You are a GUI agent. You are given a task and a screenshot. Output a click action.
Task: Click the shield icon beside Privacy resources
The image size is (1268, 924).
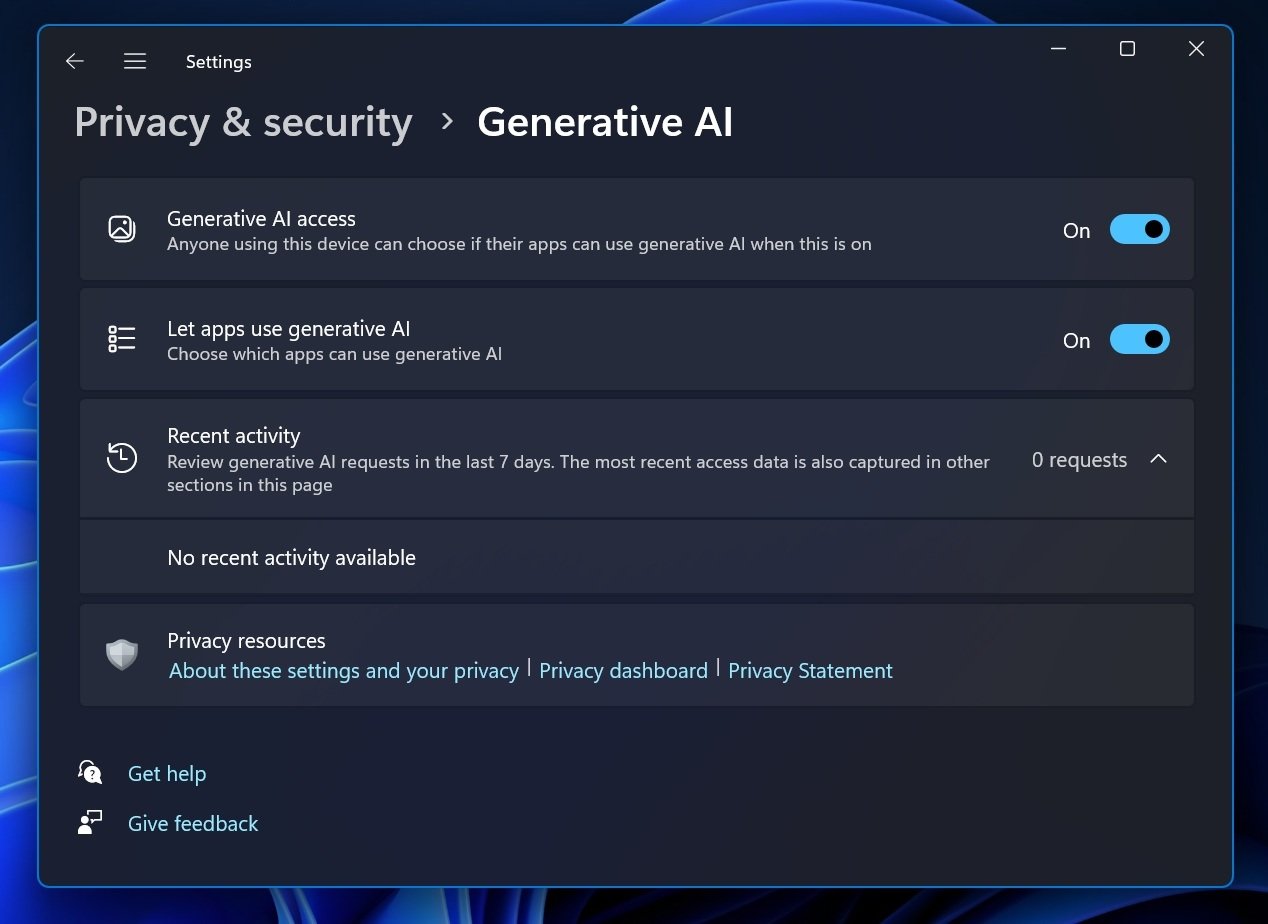click(121, 655)
